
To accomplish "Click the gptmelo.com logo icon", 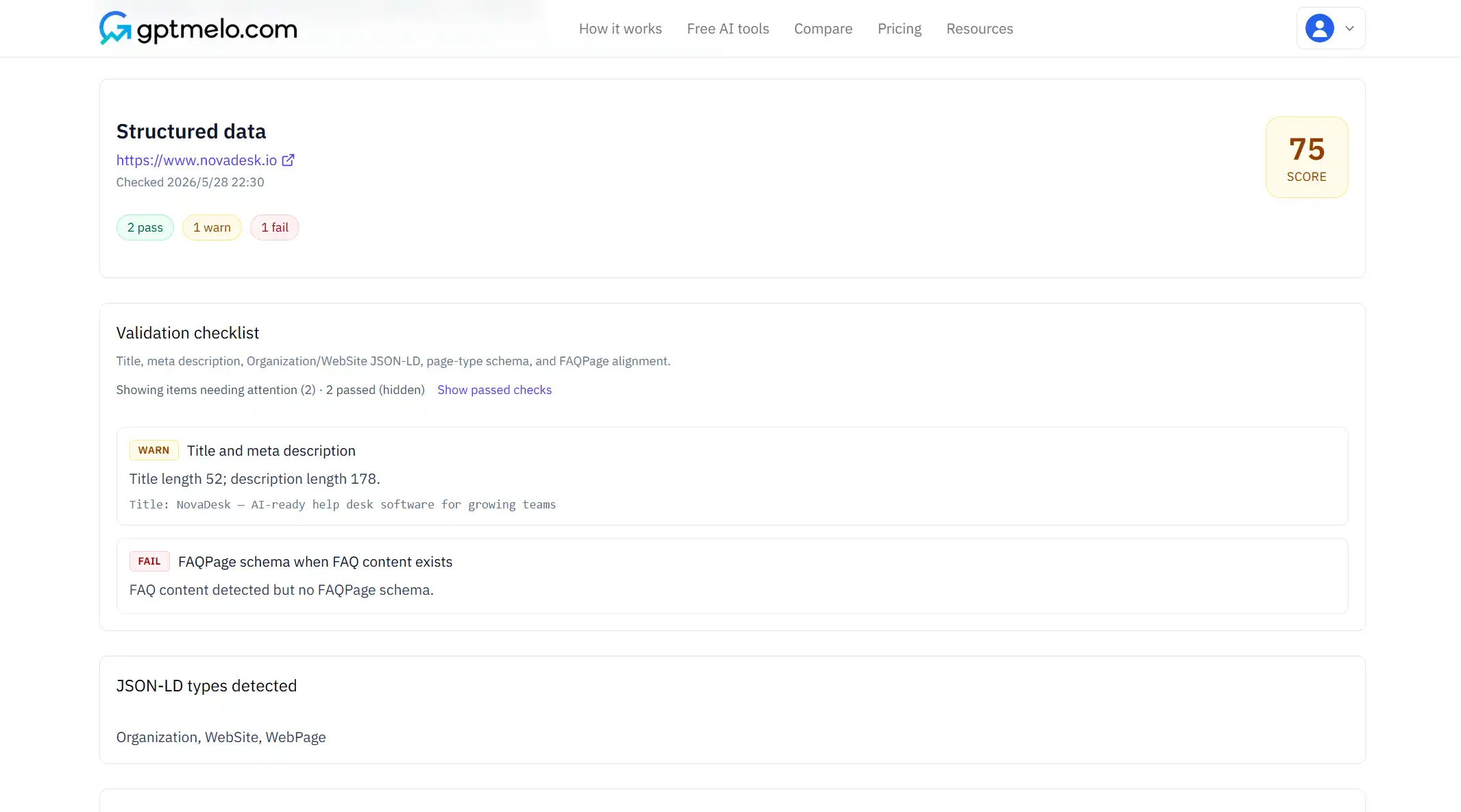I will click(115, 28).
